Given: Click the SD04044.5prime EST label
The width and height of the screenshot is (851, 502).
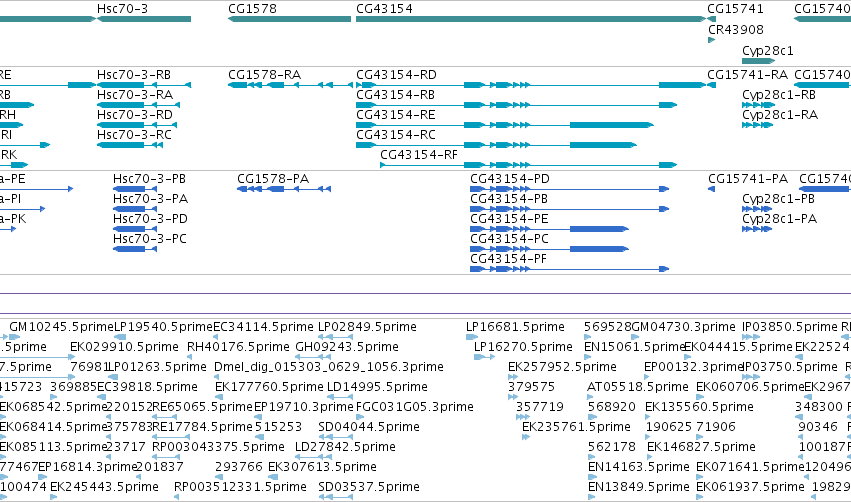Looking at the screenshot, I should coord(369,427).
